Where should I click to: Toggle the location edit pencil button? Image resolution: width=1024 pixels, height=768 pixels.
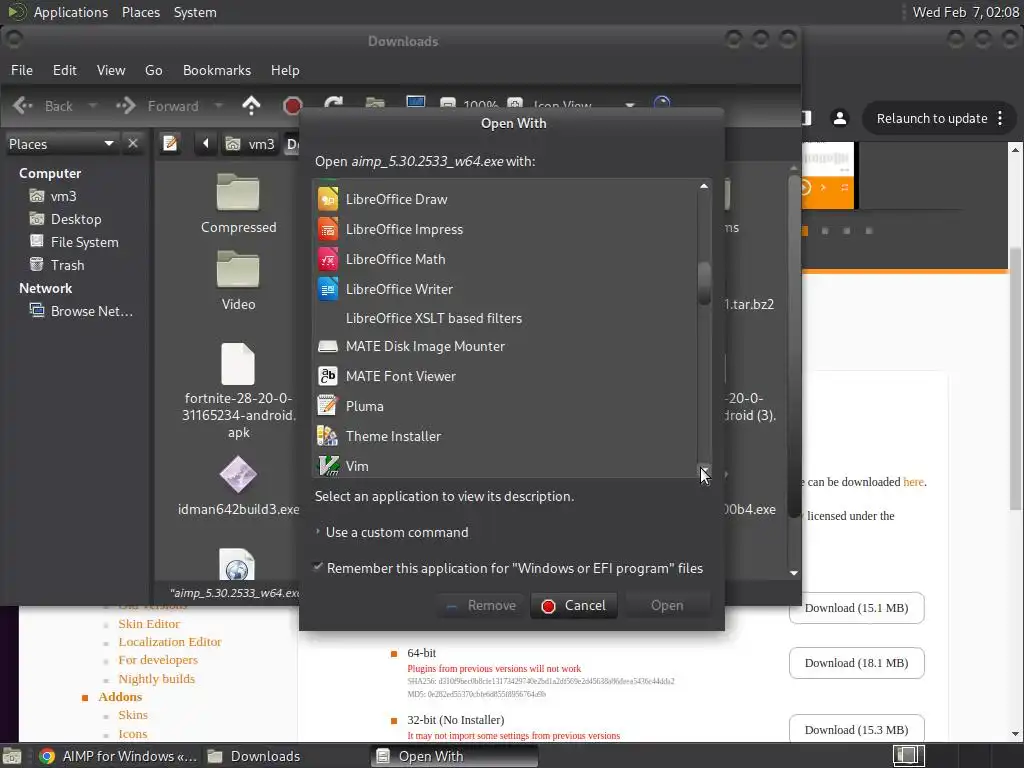point(170,143)
